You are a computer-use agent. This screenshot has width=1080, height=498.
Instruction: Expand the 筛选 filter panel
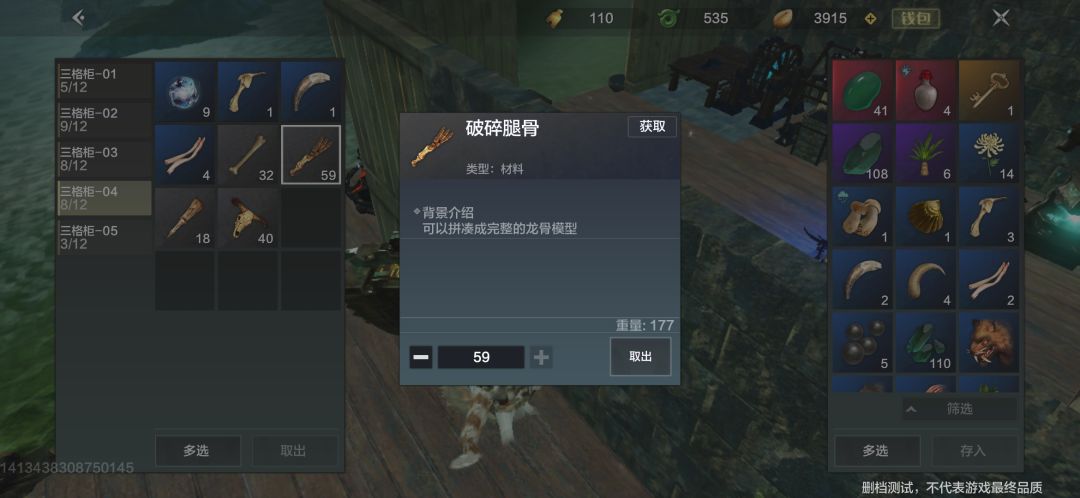(959, 409)
